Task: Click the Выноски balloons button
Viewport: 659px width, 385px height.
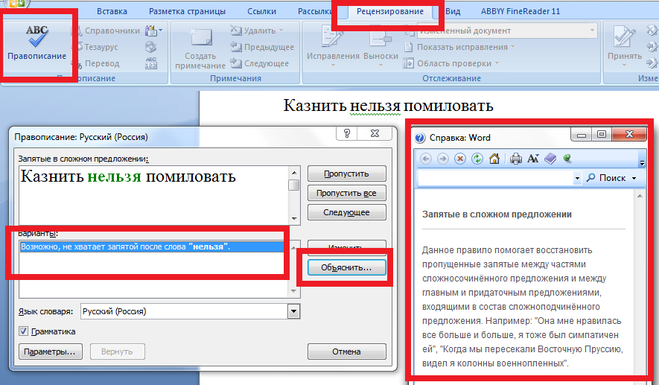Action: (x=381, y=46)
